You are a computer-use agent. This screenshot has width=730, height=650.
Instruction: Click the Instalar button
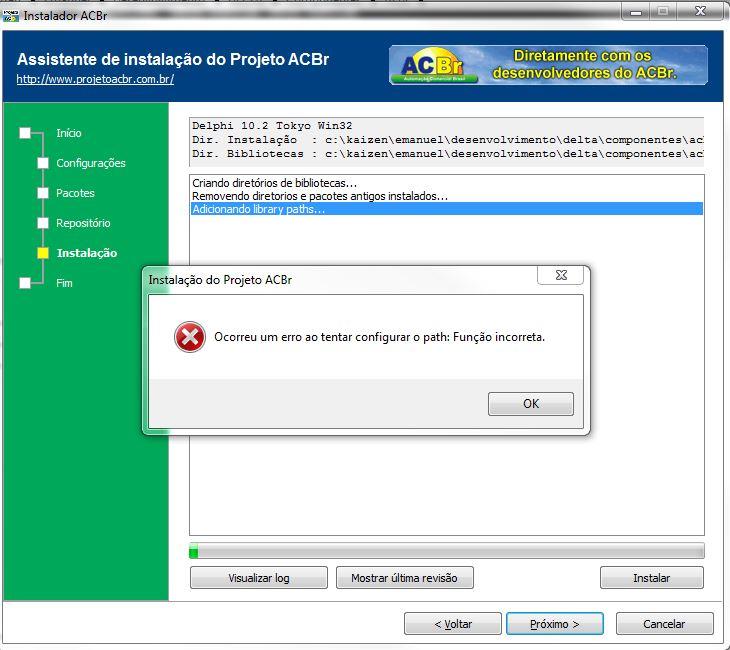coord(652,578)
